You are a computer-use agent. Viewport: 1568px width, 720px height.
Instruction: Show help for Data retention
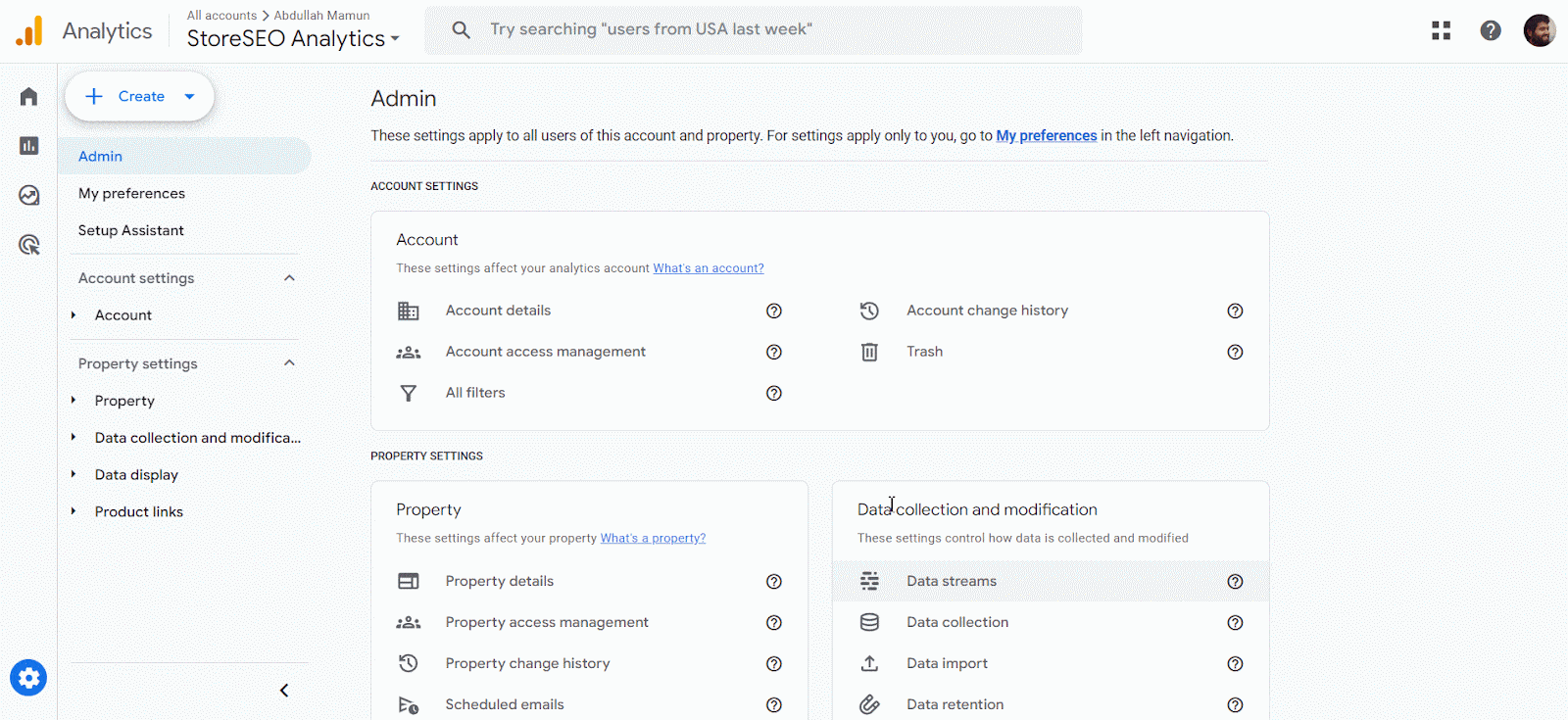pyautogui.click(x=1235, y=704)
